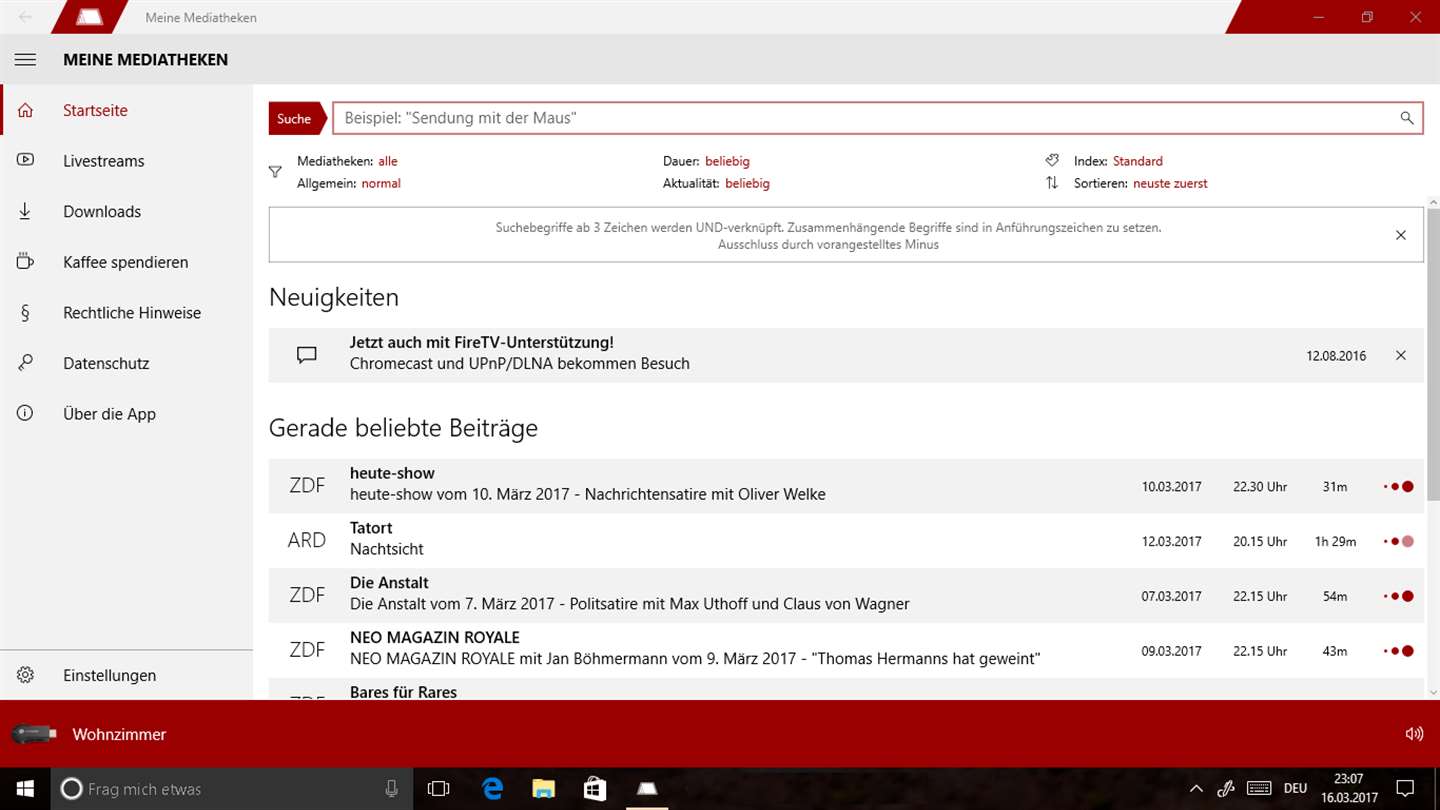The width and height of the screenshot is (1440, 810).
Task: Change the Sortieren value 'neuste zuerst'
Action: (1170, 184)
